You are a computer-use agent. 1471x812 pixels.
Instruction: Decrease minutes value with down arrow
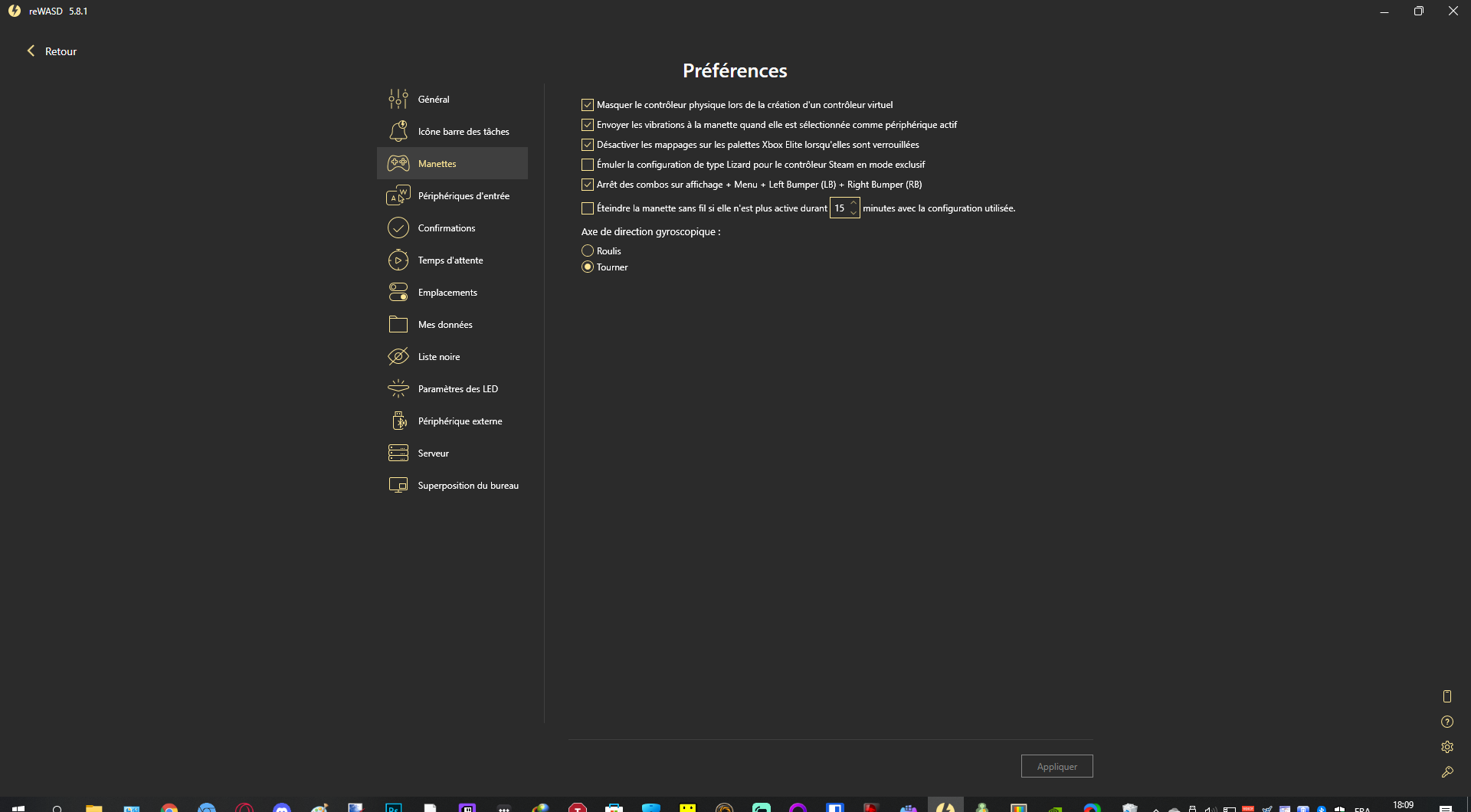coord(853,213)
